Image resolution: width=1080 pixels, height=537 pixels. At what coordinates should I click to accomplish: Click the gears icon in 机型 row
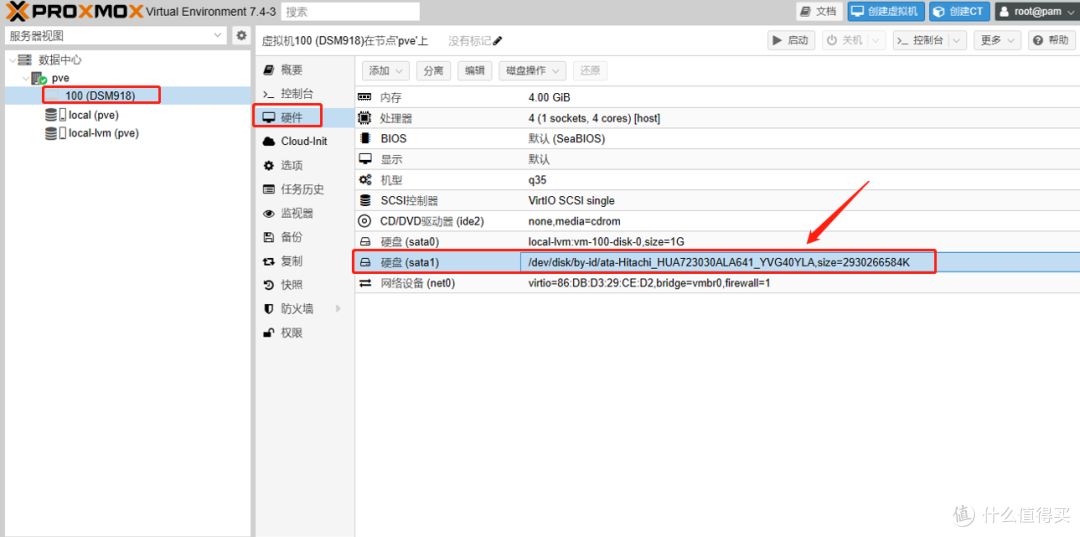[365, 180]
